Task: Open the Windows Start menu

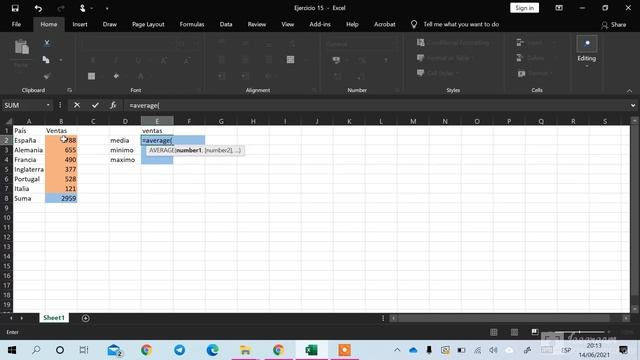Action: coord(11,350)
